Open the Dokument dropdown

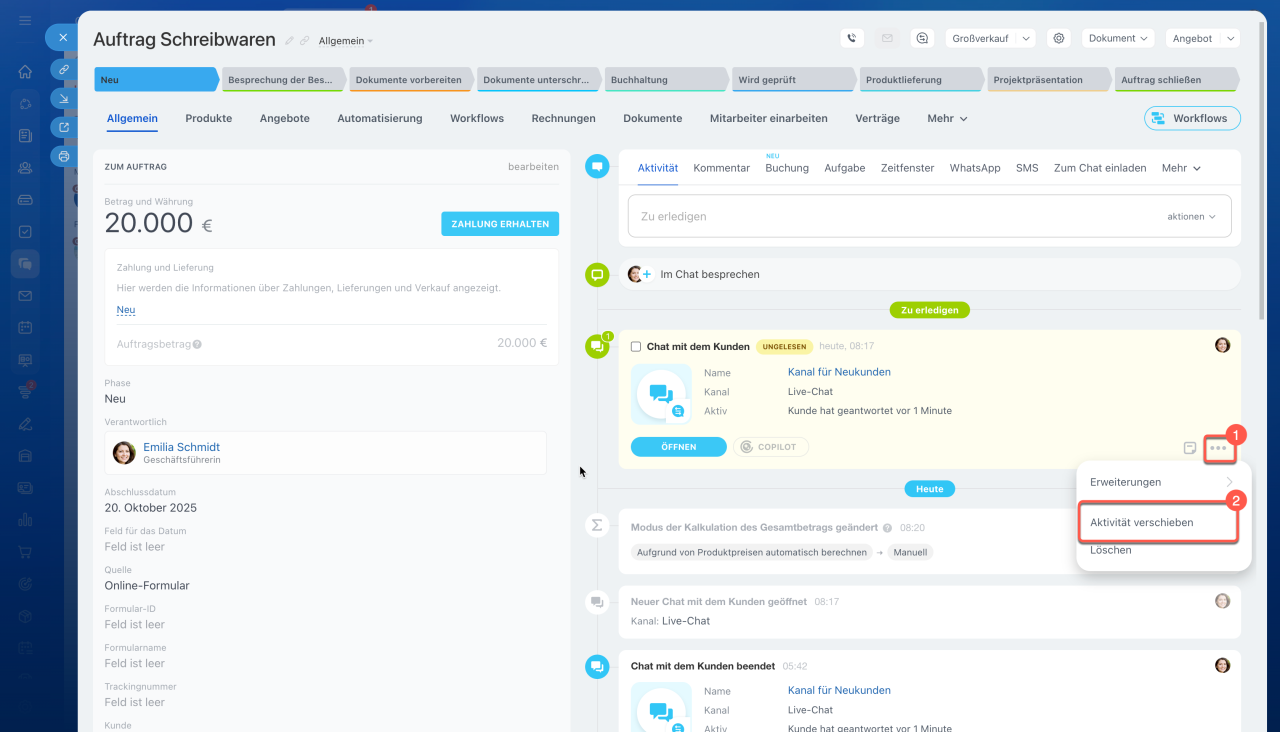(x=1118, y=38)
